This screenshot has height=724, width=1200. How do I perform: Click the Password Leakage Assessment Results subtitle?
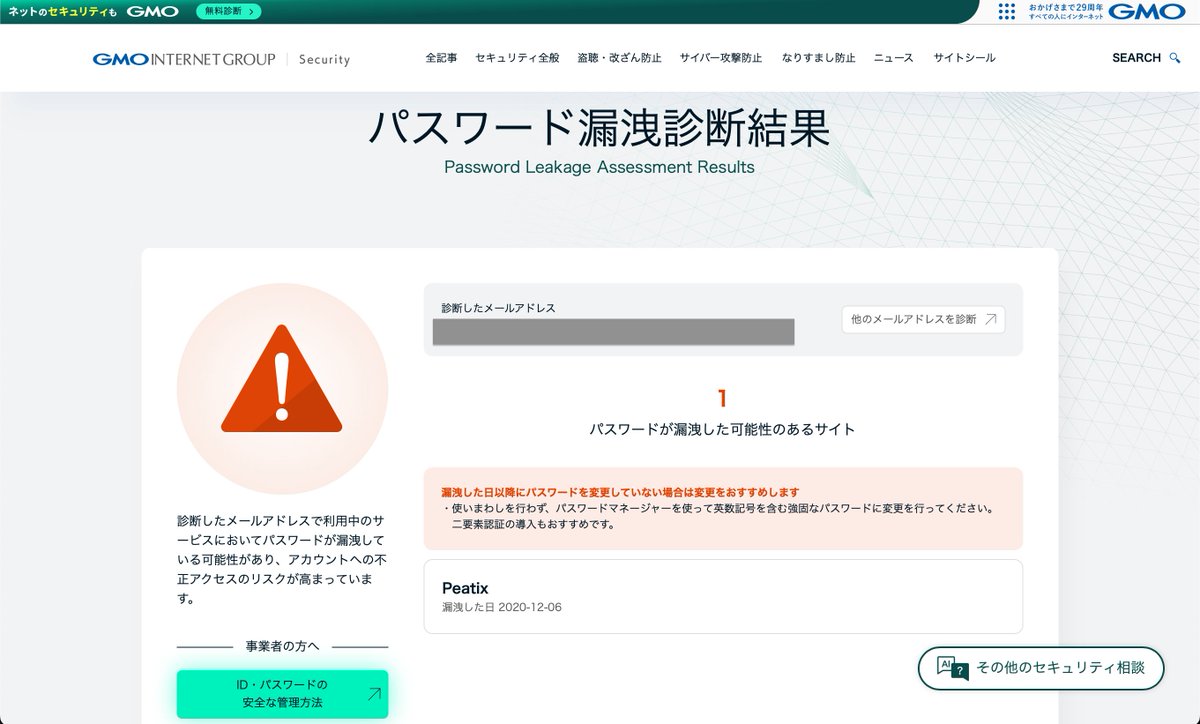tap(599, 167)
